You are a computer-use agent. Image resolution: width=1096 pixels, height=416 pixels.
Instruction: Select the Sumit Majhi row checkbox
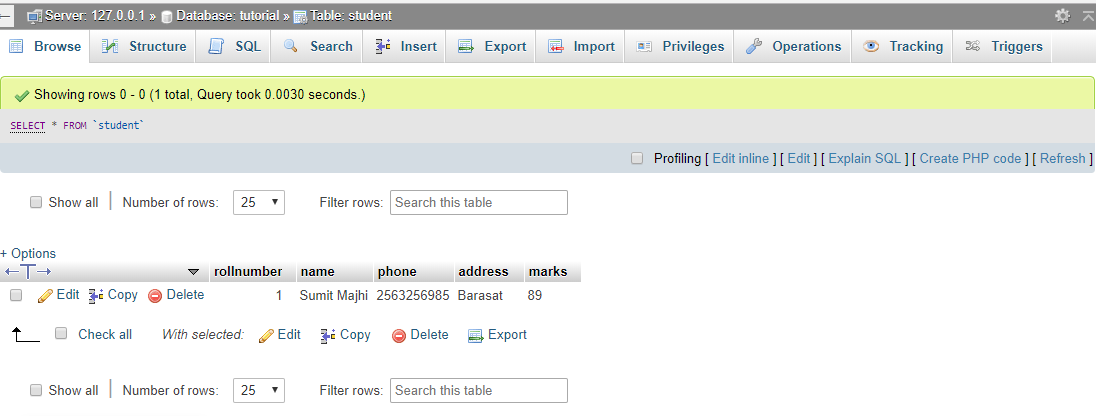pyautogui.click(x=16, y=295)
